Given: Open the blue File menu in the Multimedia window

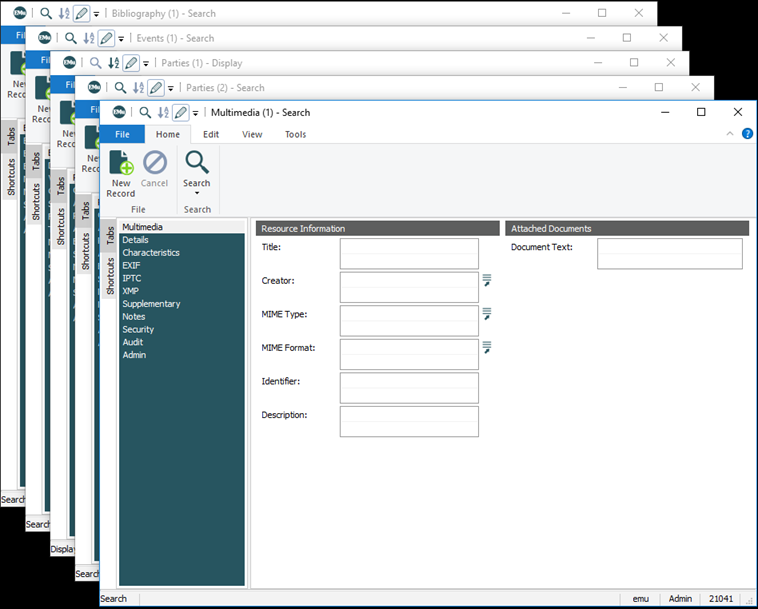Looking at the screenshot, I should pos(122,134).
